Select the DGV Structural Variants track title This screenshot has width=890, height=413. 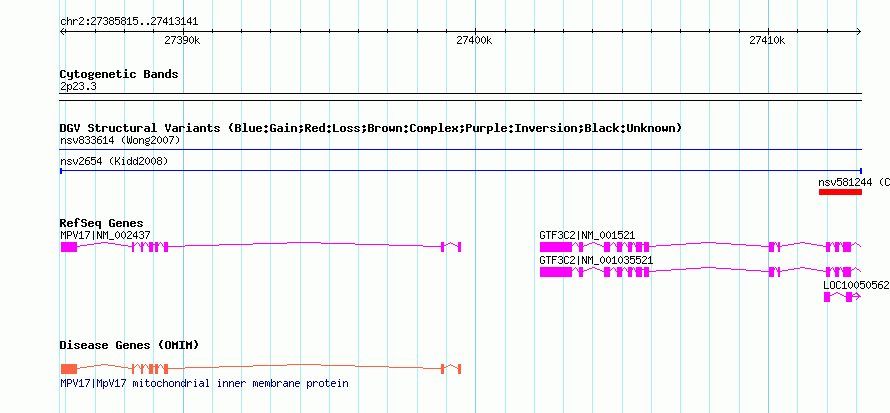click(371, 128)
